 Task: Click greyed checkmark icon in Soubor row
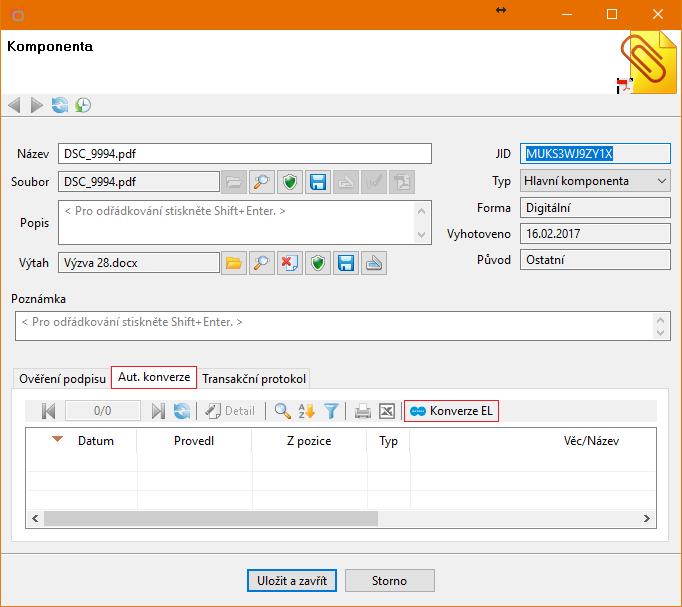[x=374, y=182]
